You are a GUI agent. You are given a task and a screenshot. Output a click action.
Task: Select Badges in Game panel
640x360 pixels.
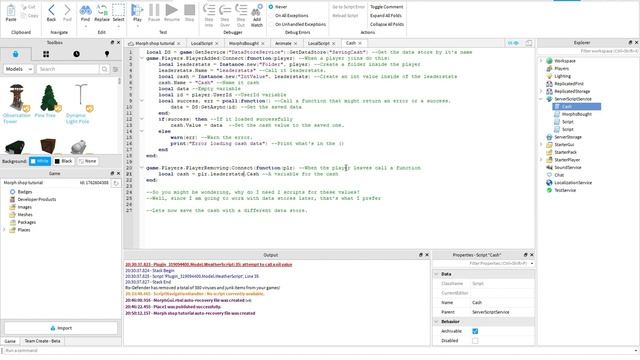point(24,192)
